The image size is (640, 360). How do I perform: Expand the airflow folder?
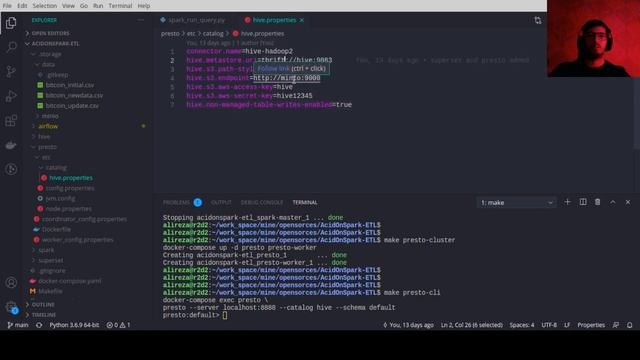pos(48,126)
